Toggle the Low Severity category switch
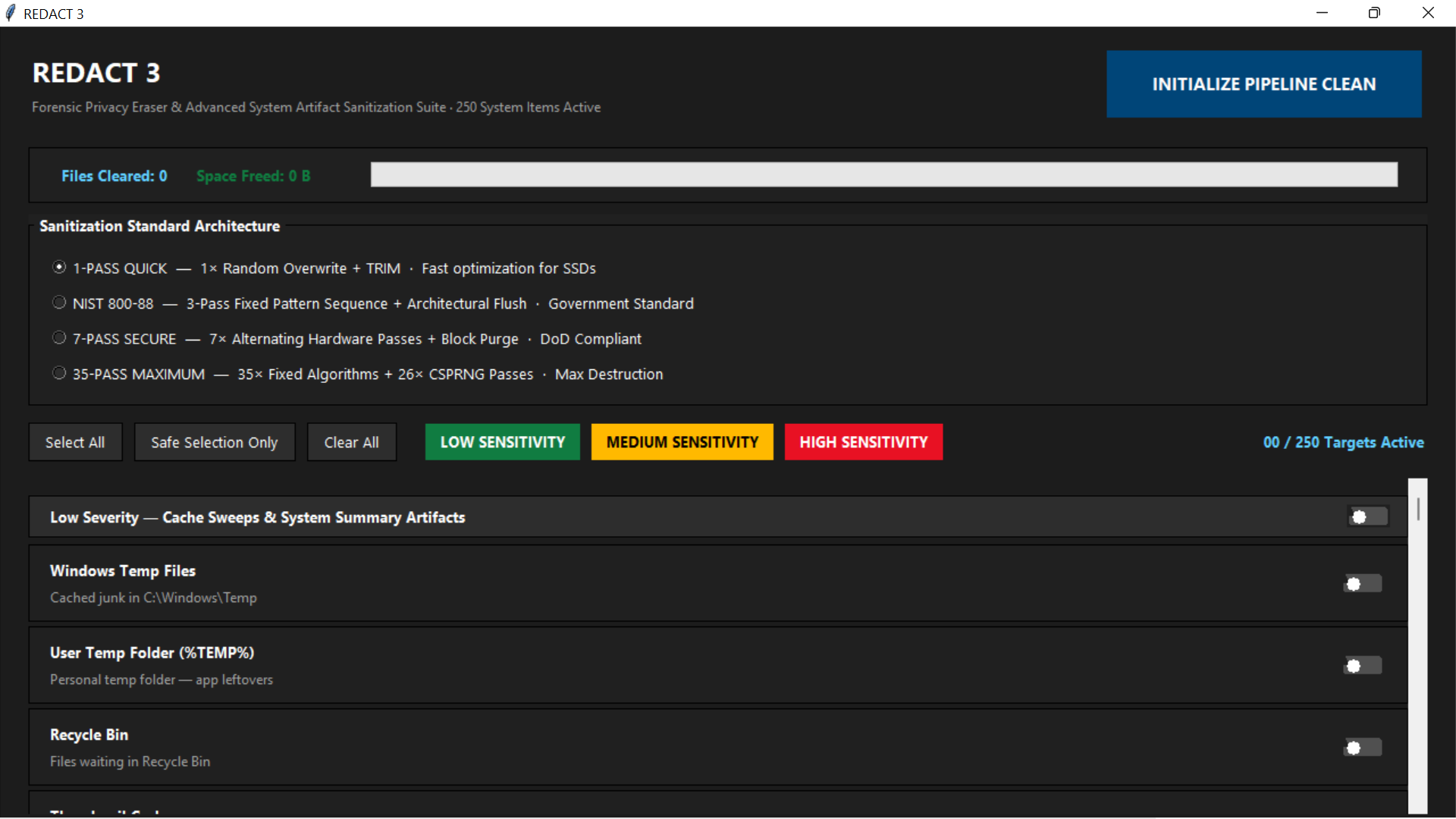The height and width of the screenshot is (819, 1456). [x=1368, y=516]
